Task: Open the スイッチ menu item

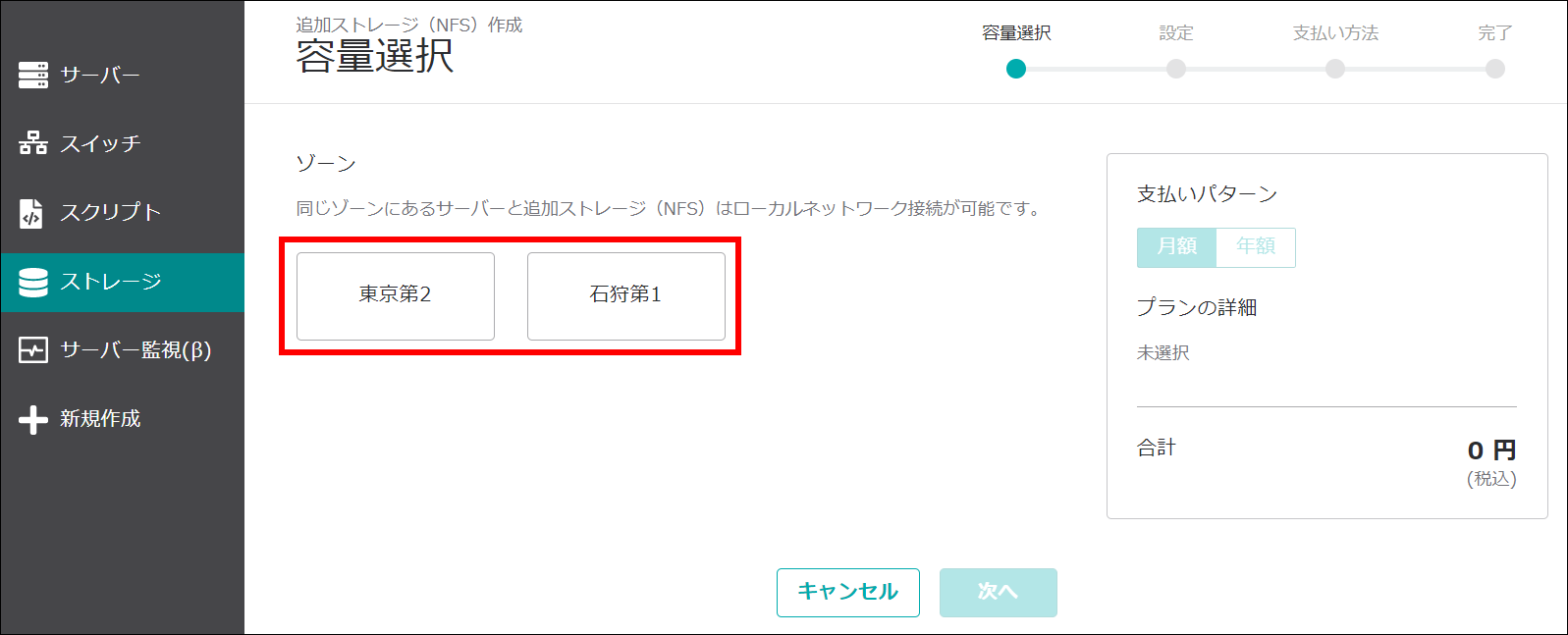Action: [x=100, y=143]
